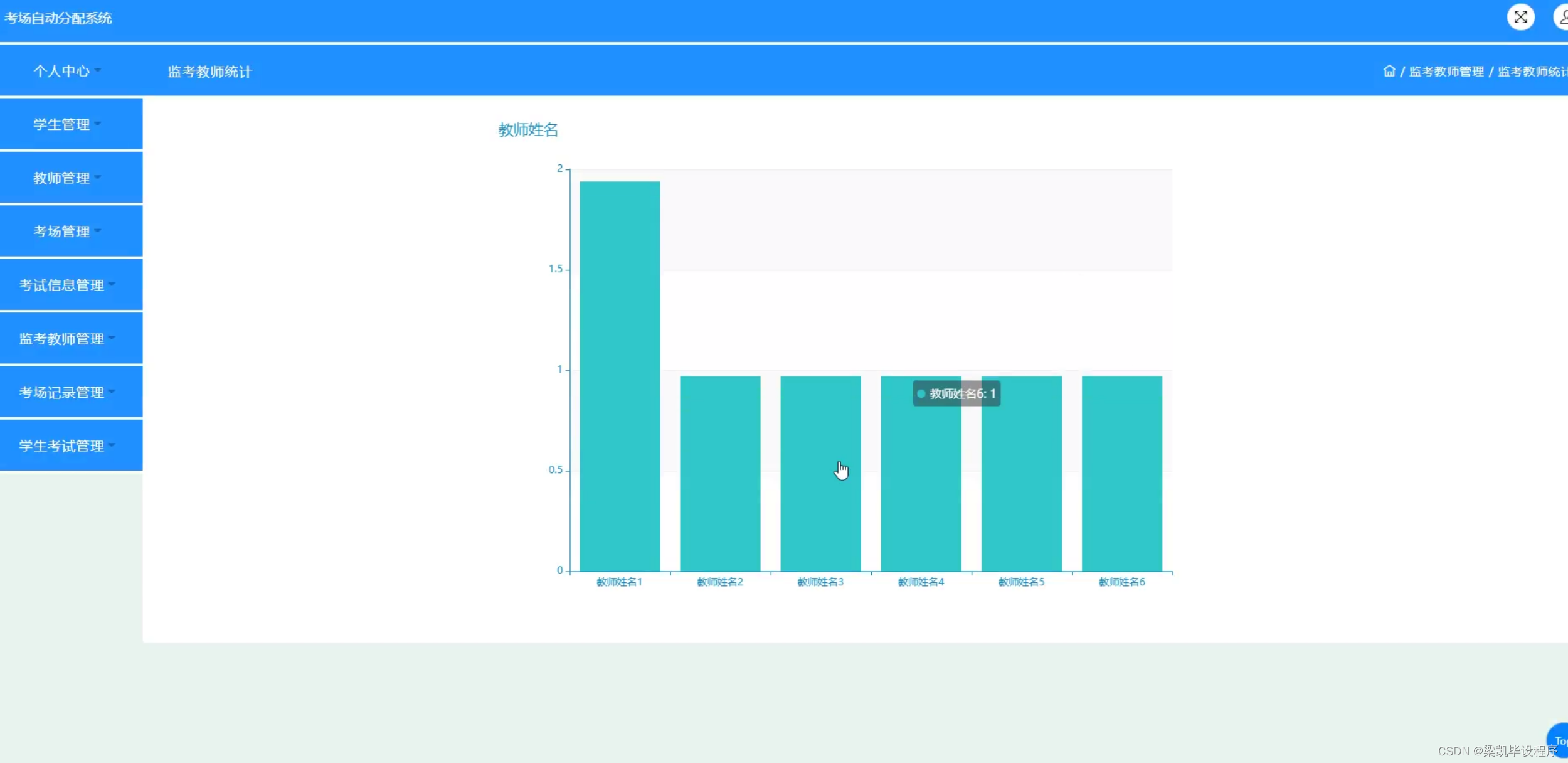Click the 教师姓名3 axis label
The image size is (1568, 763).
[x=820, y=582]
